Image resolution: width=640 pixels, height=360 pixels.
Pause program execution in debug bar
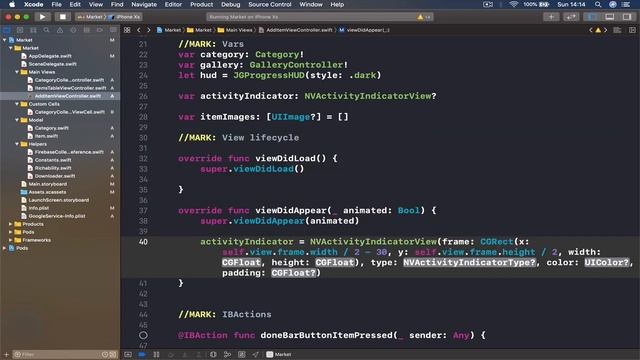pyautogui.click(x=156, y=355)
